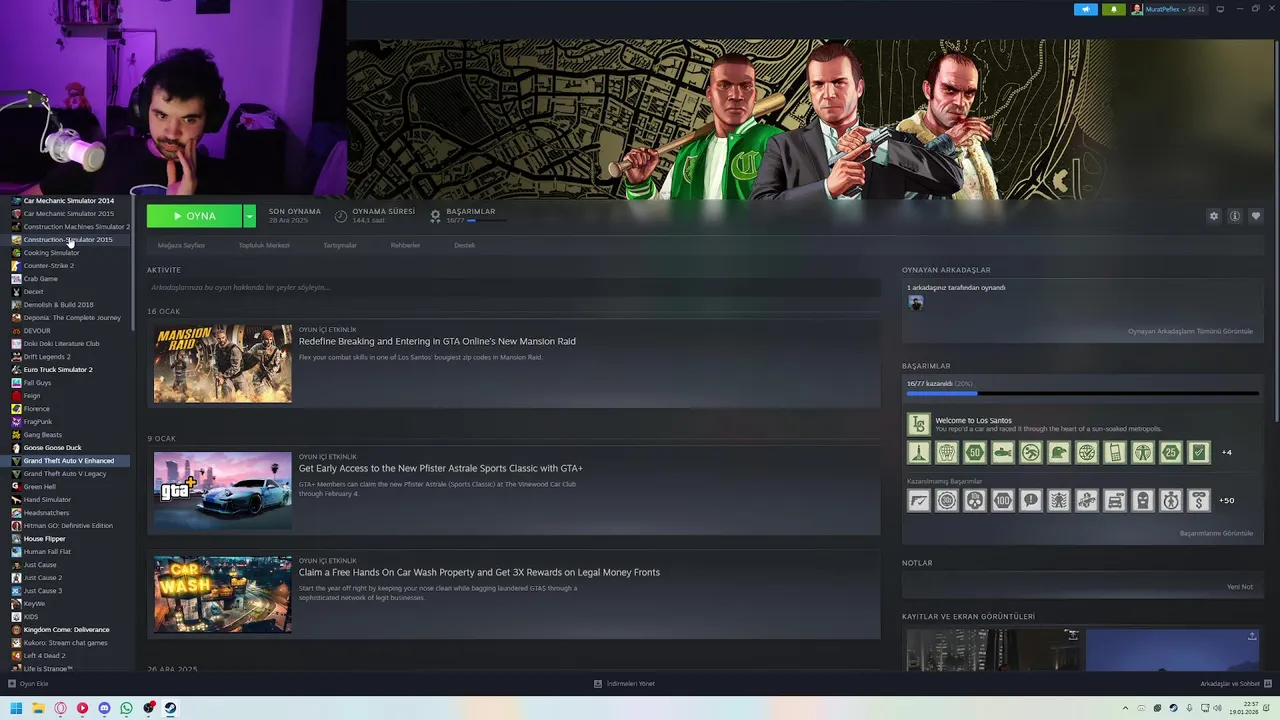Open the Destek tab
This screenshot has width=1280, height=720.
pos(465,245)
